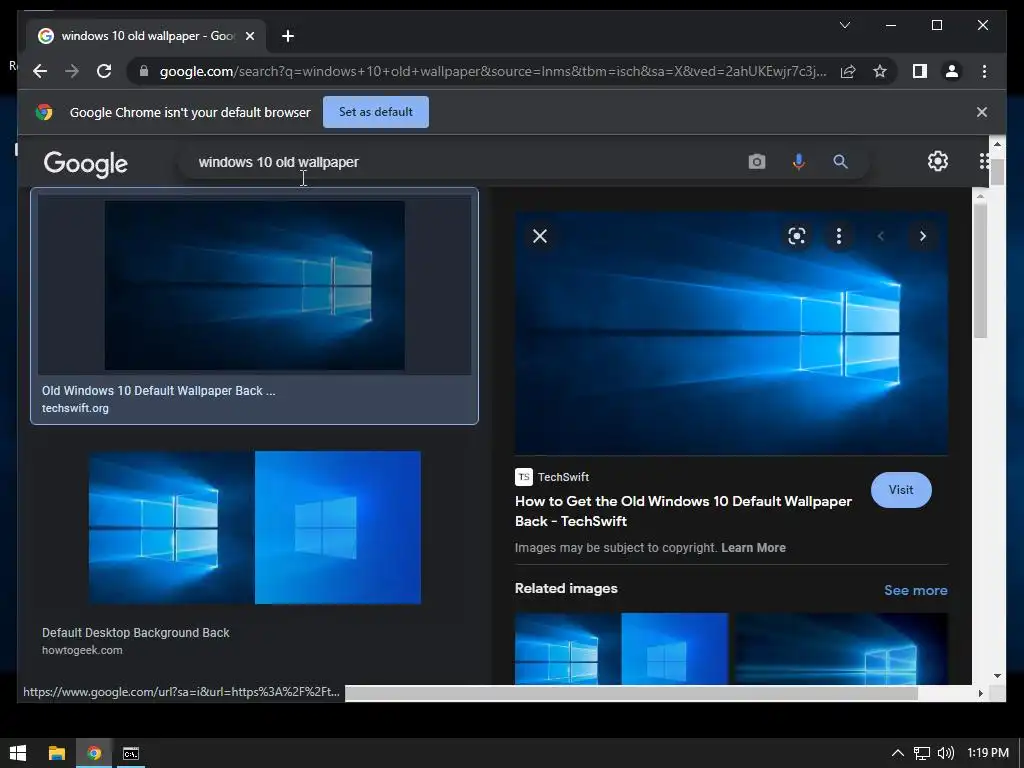View site information lock icon
This screenshot has height=768, width=1024.
144,71
